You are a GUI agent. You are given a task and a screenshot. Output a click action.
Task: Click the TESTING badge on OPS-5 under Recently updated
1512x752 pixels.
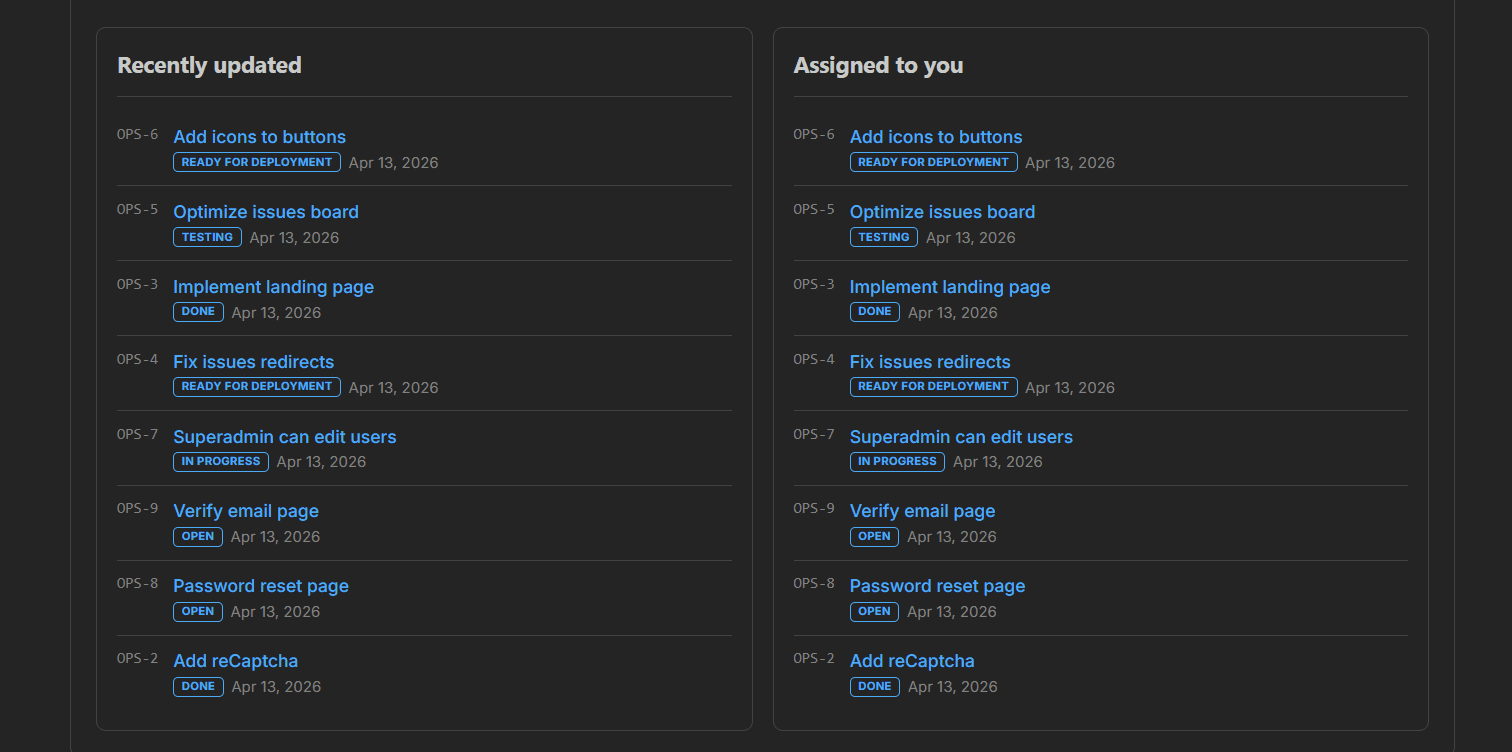click(x=207, y=237)
